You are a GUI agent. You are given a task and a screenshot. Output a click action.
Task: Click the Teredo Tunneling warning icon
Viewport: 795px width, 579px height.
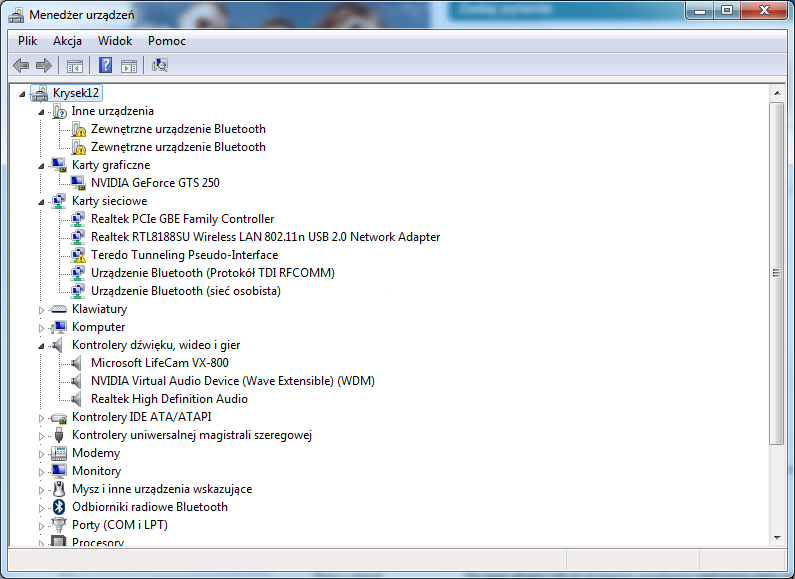point(78,255)
